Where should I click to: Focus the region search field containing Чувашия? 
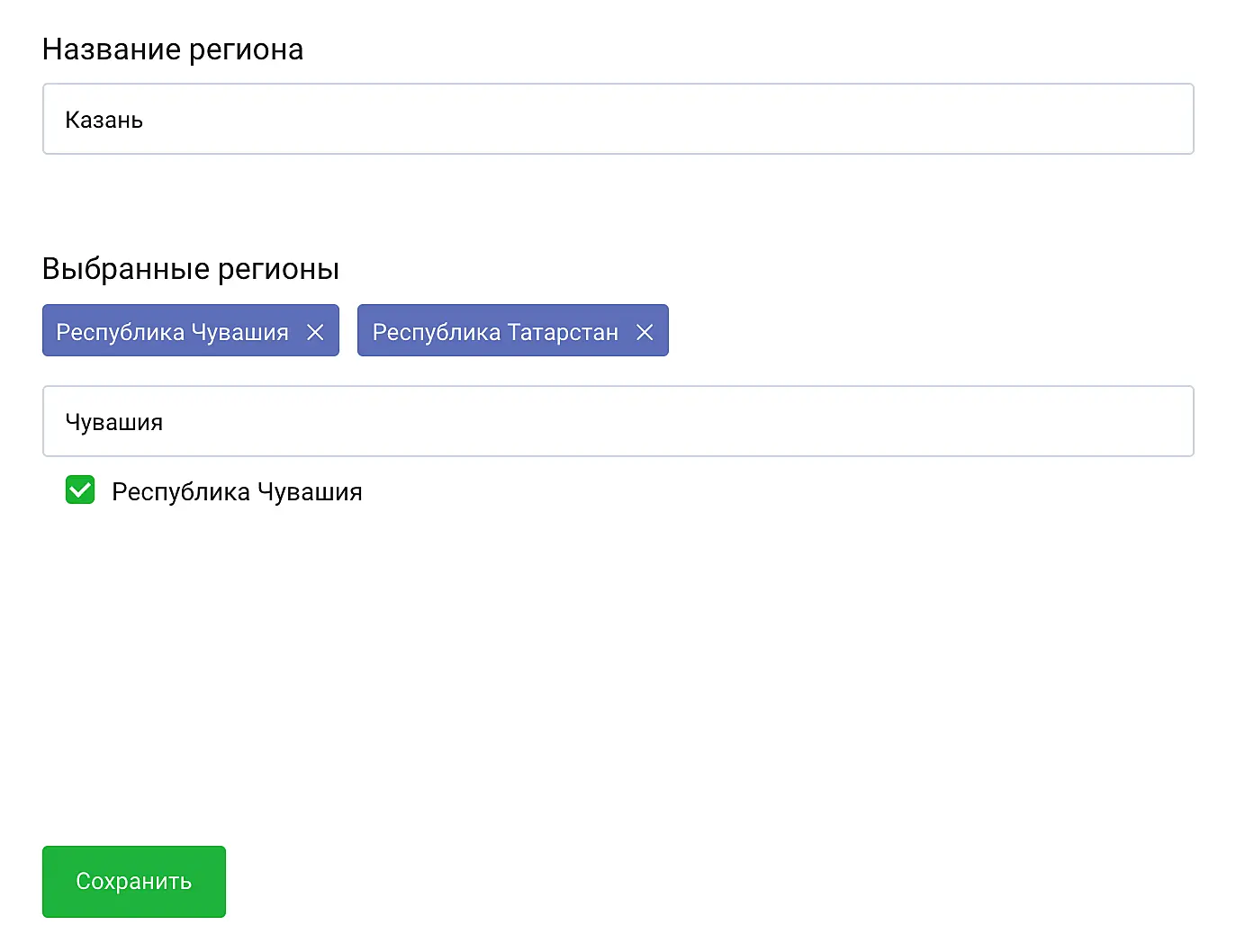(618, 421)
